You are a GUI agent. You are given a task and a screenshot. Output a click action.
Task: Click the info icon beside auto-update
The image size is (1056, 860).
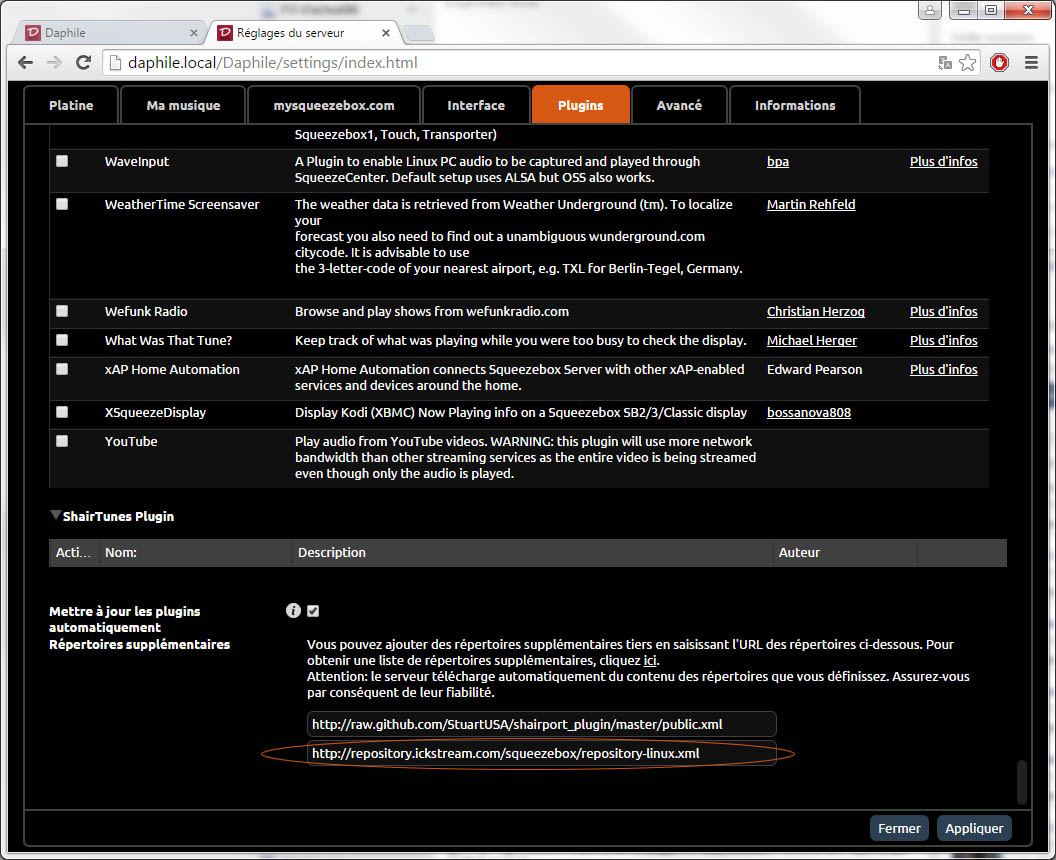(x=293, y=611)
